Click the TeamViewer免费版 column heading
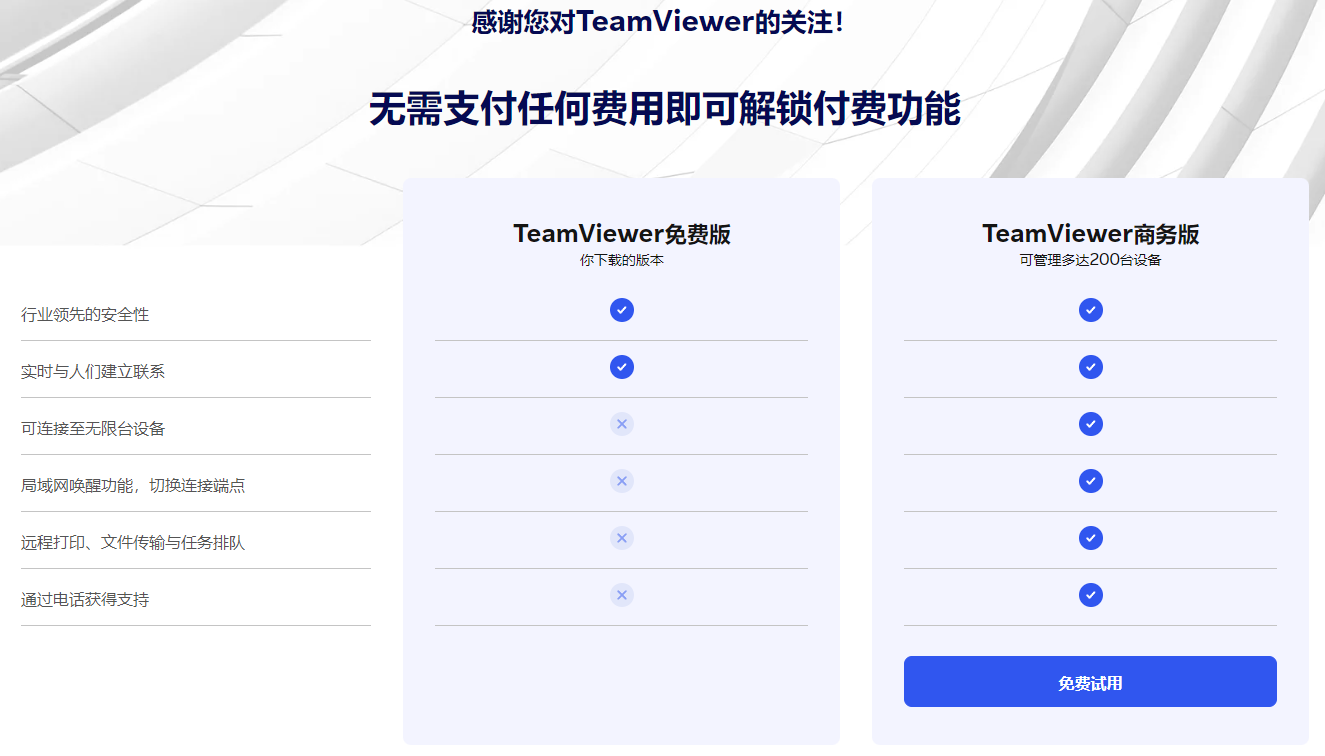 (622, 233)
